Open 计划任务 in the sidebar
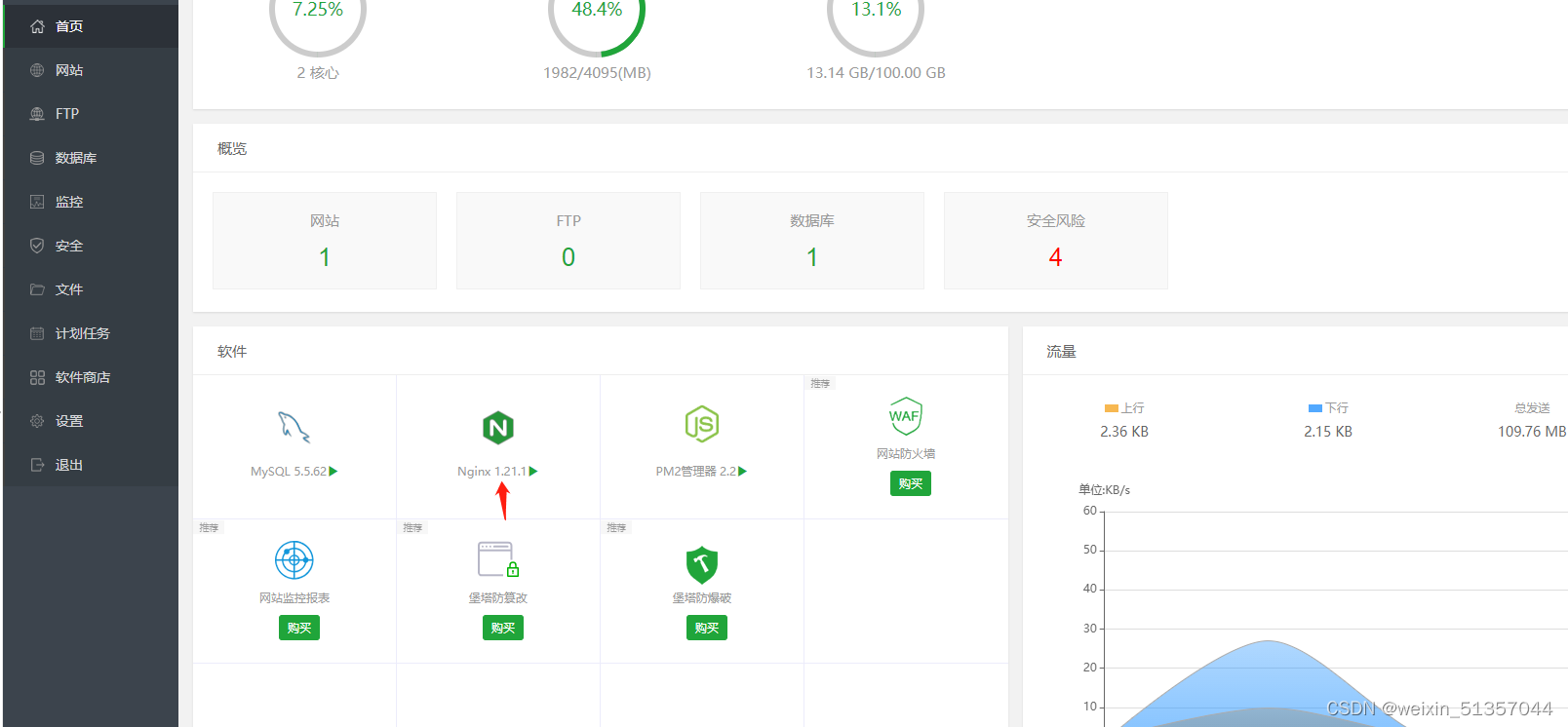 (91, 333)
